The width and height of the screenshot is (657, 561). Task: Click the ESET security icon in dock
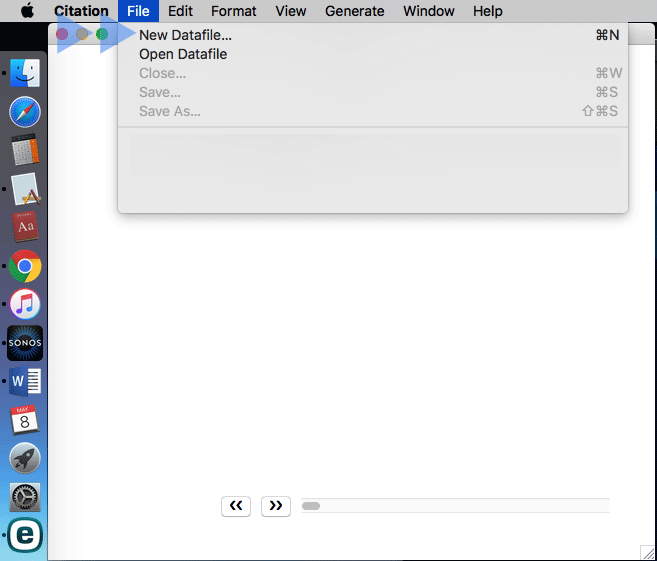[25, 535]
